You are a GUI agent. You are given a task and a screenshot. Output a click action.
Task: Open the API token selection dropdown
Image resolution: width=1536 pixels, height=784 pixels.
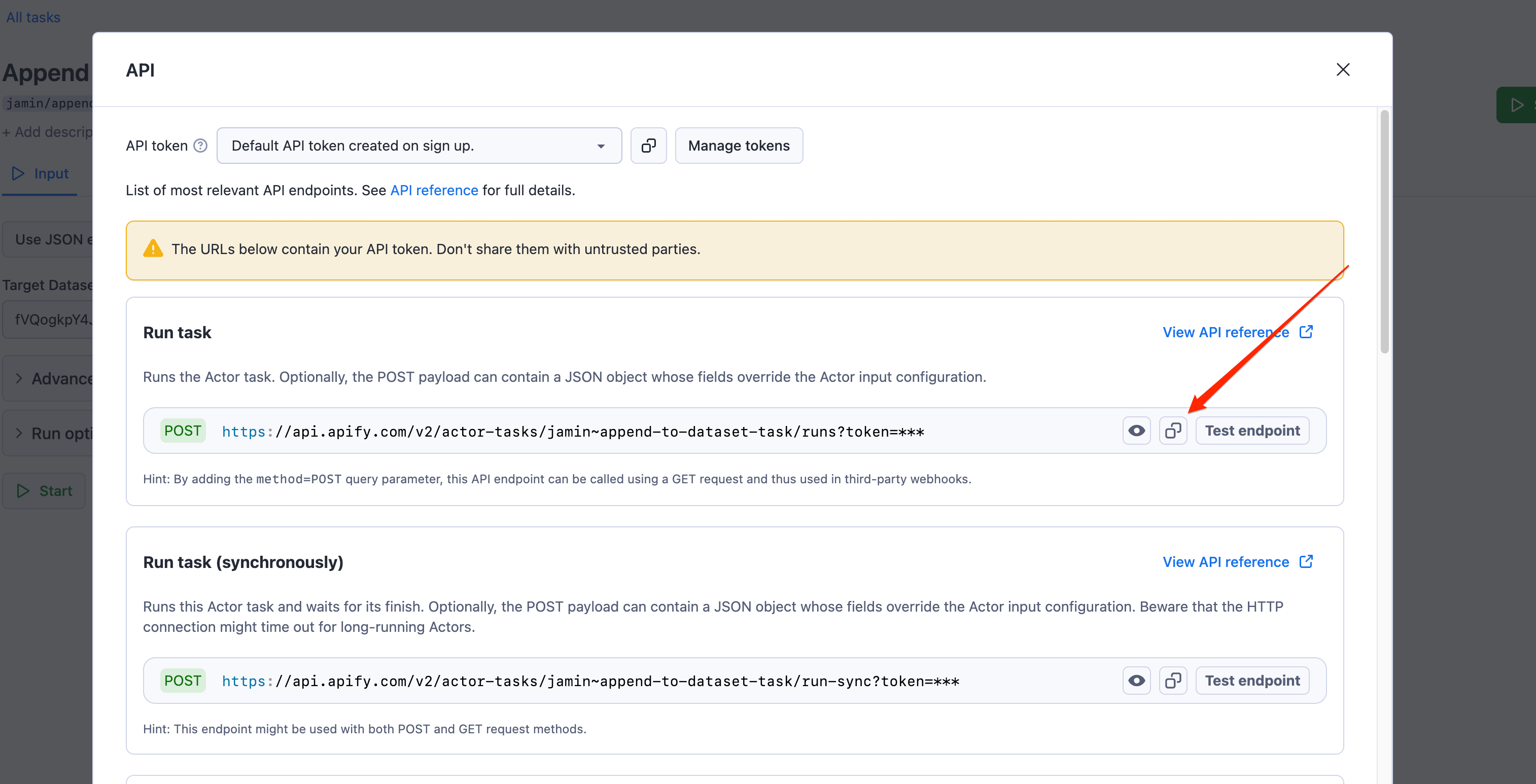[600, 146]
